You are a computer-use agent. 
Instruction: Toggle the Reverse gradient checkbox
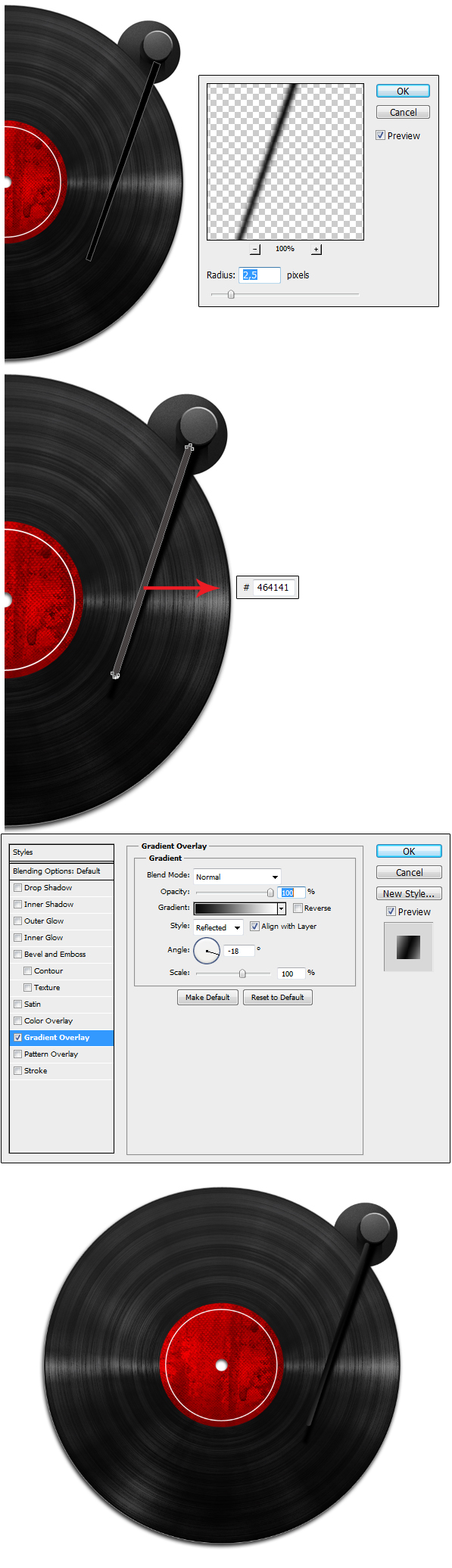[298, 908]
